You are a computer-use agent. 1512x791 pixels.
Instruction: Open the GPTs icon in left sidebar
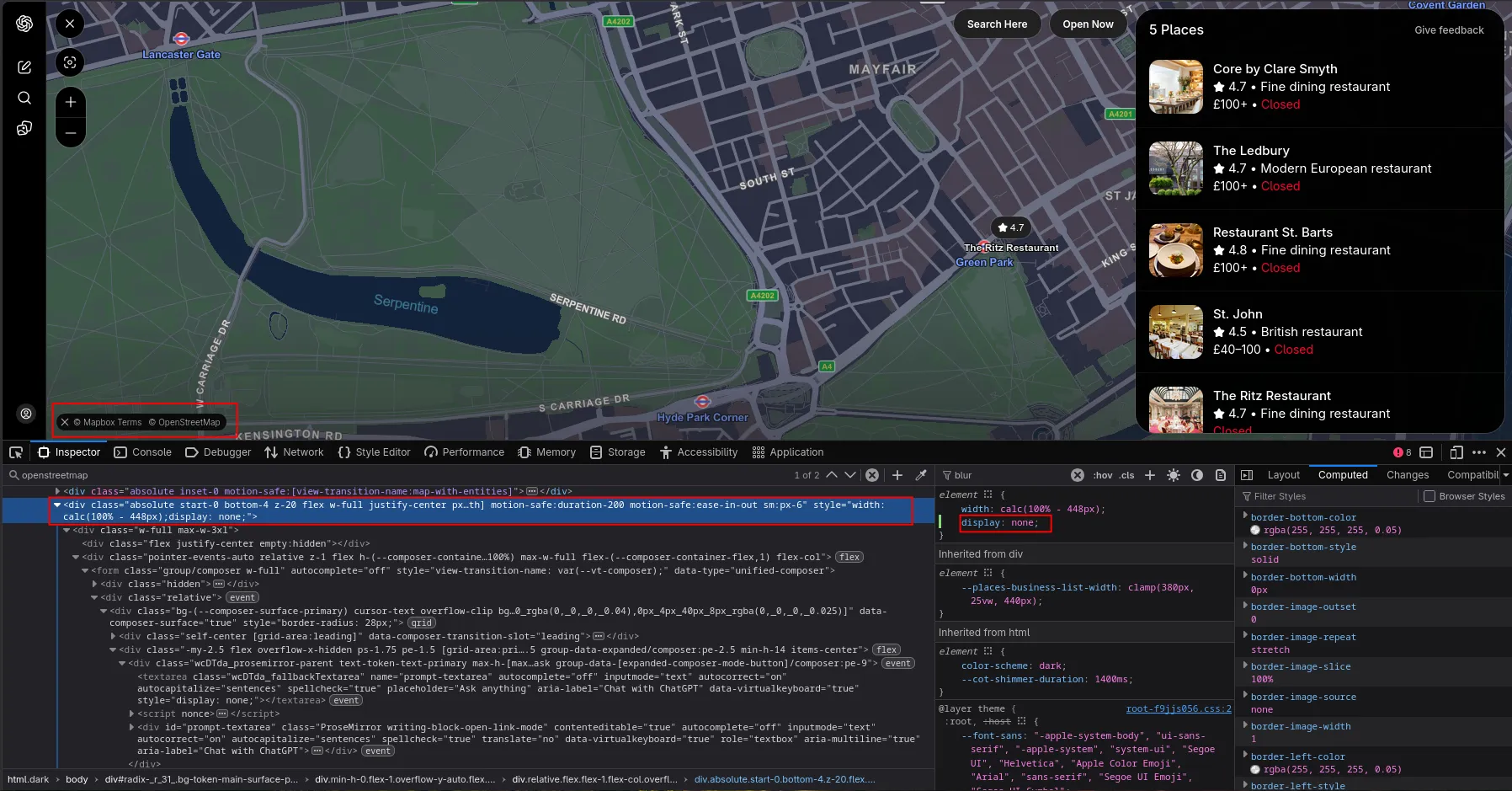24,128
